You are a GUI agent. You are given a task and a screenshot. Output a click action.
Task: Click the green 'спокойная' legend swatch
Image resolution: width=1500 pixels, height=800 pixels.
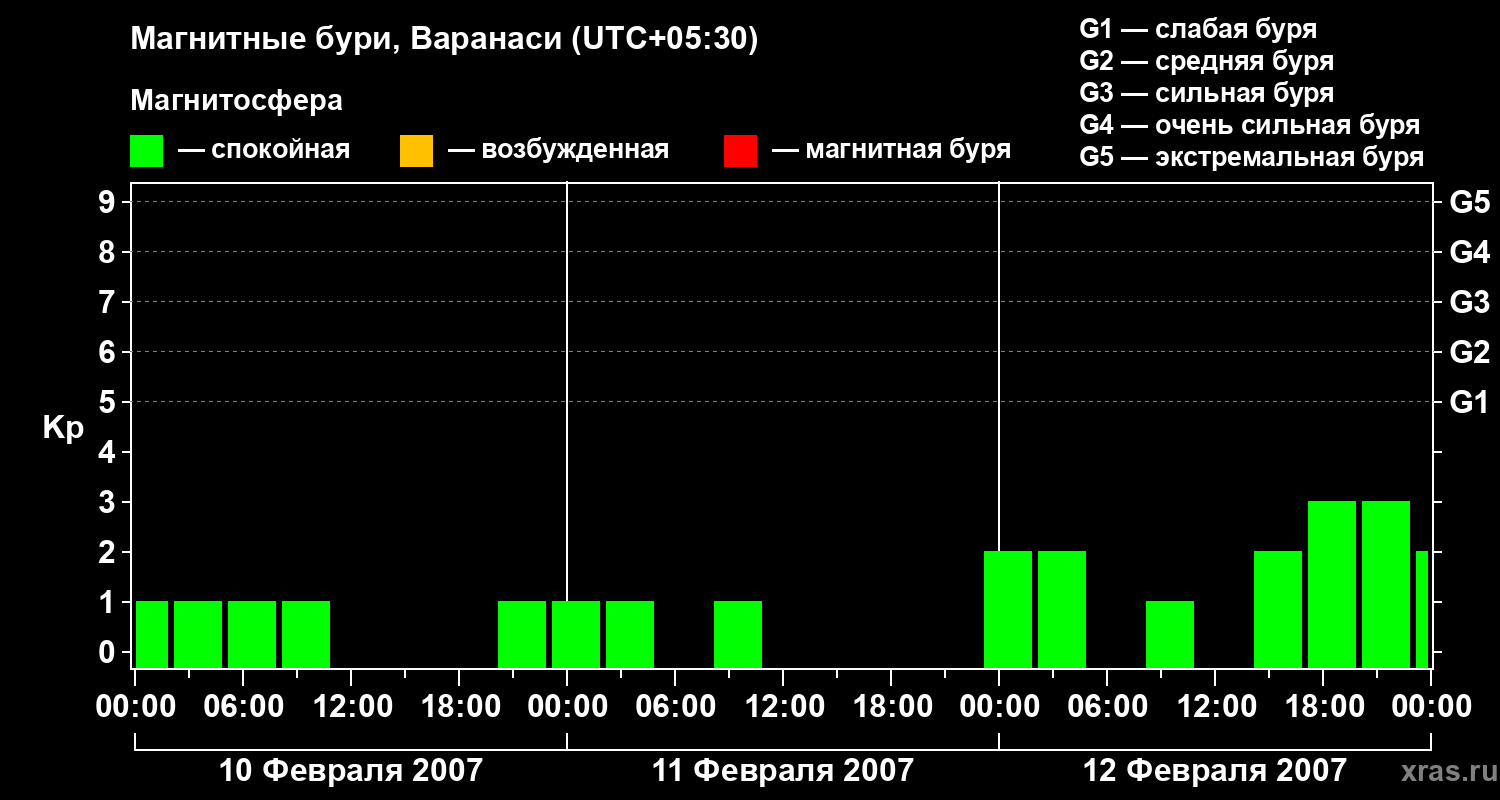coord(147,151)
